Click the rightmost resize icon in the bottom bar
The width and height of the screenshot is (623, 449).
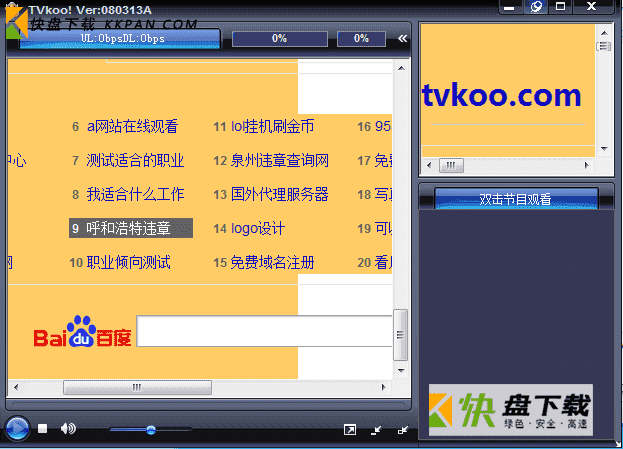click(403, 430)
